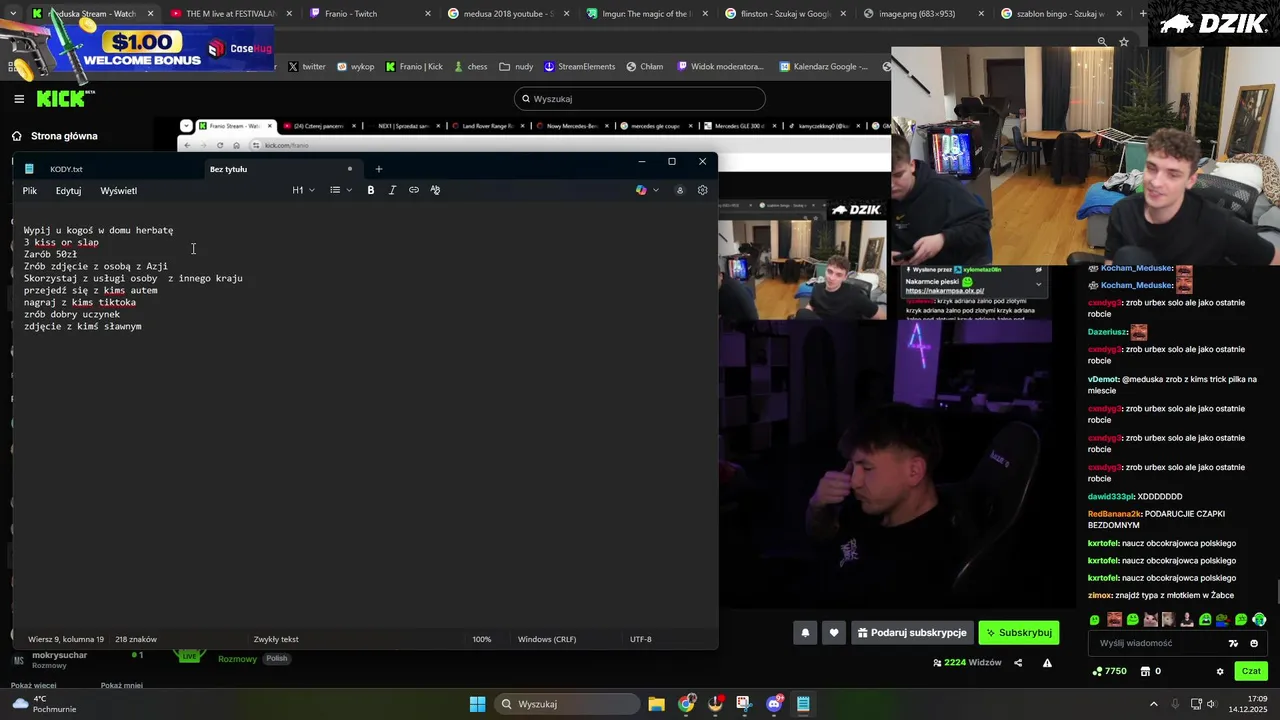Viewport: 1280px width, 720px height.
Task: Insert a link using Notepad toolbar
Action: [414, 190]
